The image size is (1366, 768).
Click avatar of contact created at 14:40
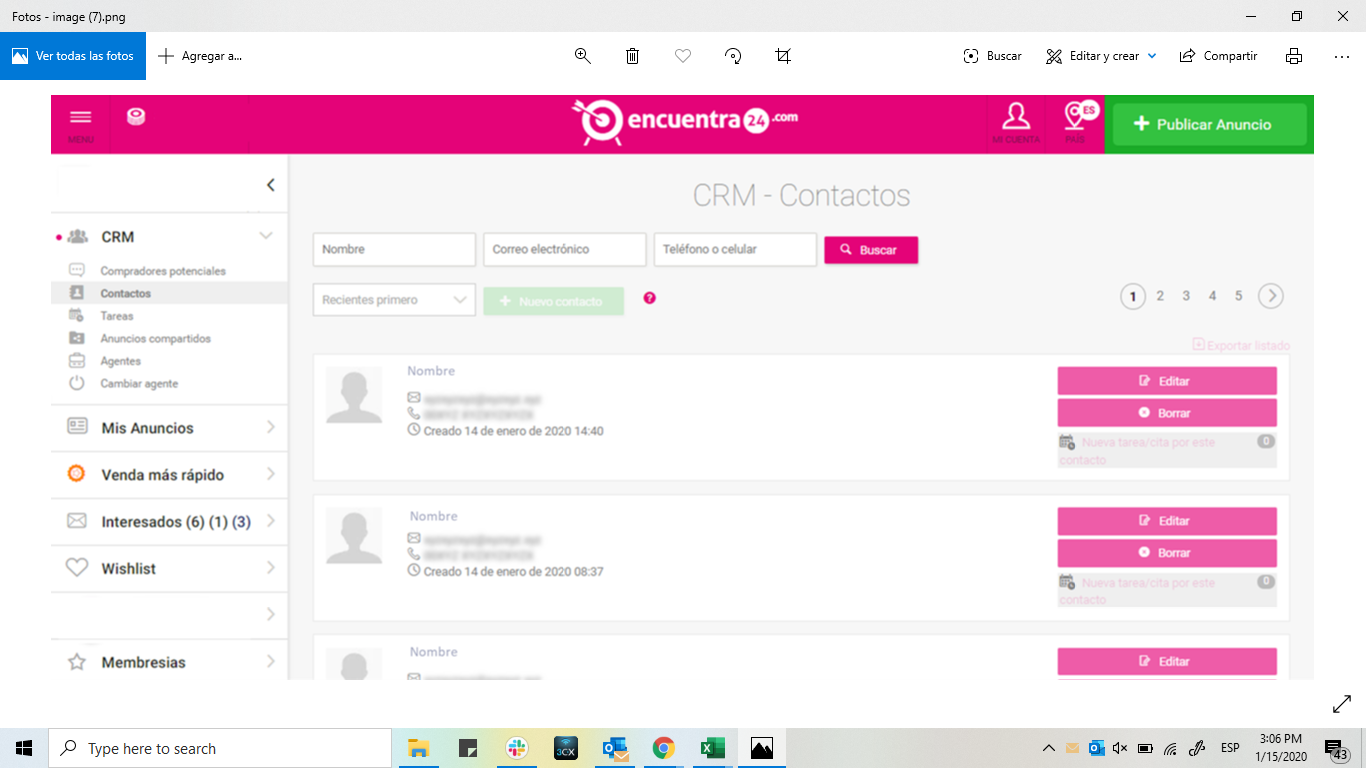(x=354, y=394)
